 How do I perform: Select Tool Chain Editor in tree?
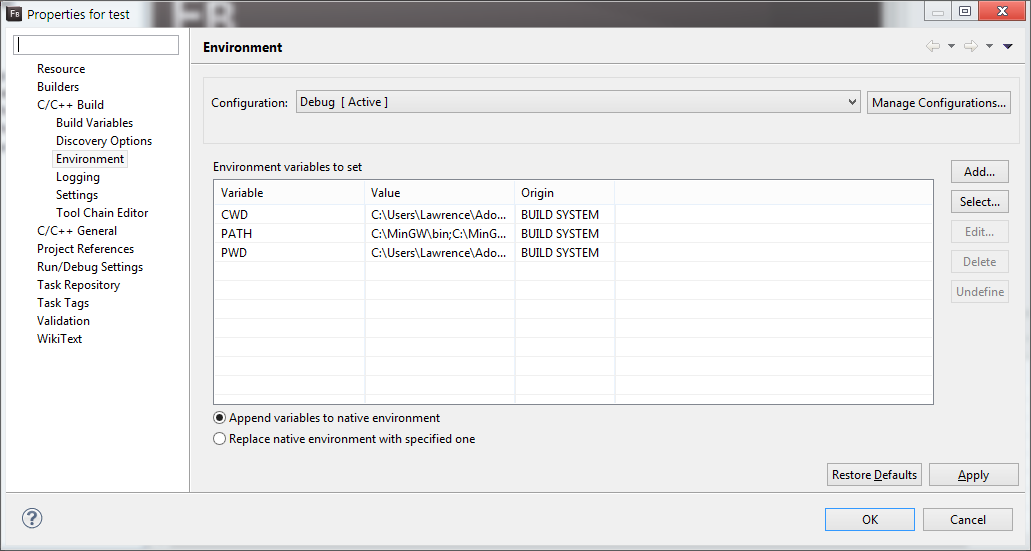pyautogui.click(x=102, y=213)
